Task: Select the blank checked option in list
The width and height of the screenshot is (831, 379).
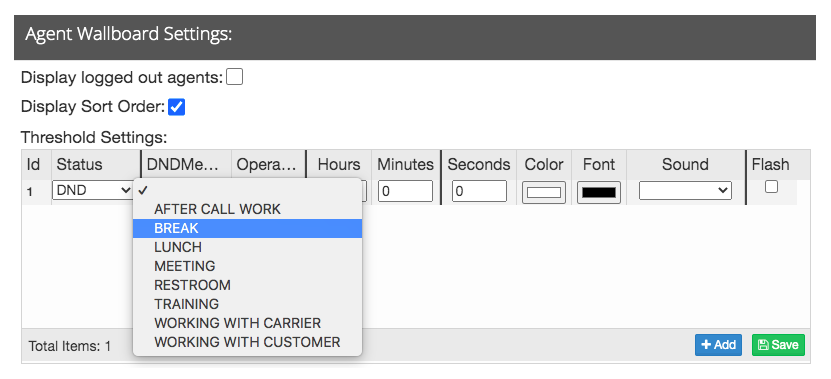Action: 247,190
